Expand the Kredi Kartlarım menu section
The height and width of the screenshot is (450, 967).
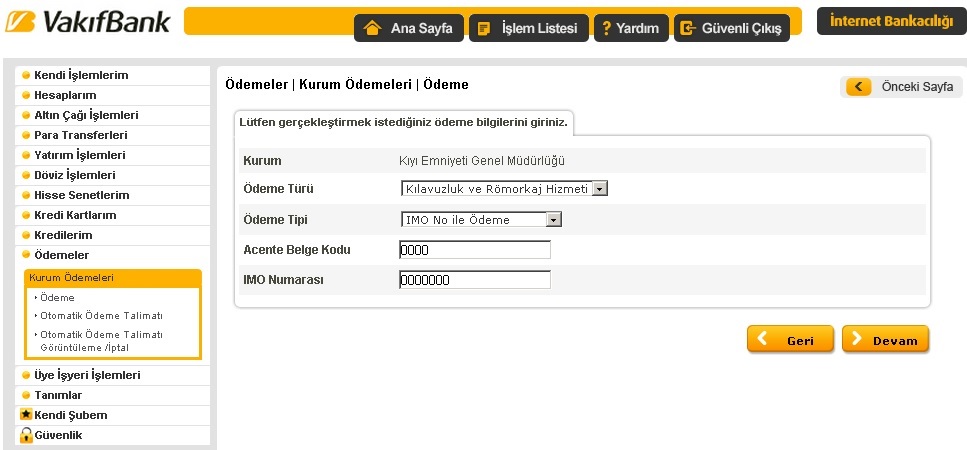75,215
